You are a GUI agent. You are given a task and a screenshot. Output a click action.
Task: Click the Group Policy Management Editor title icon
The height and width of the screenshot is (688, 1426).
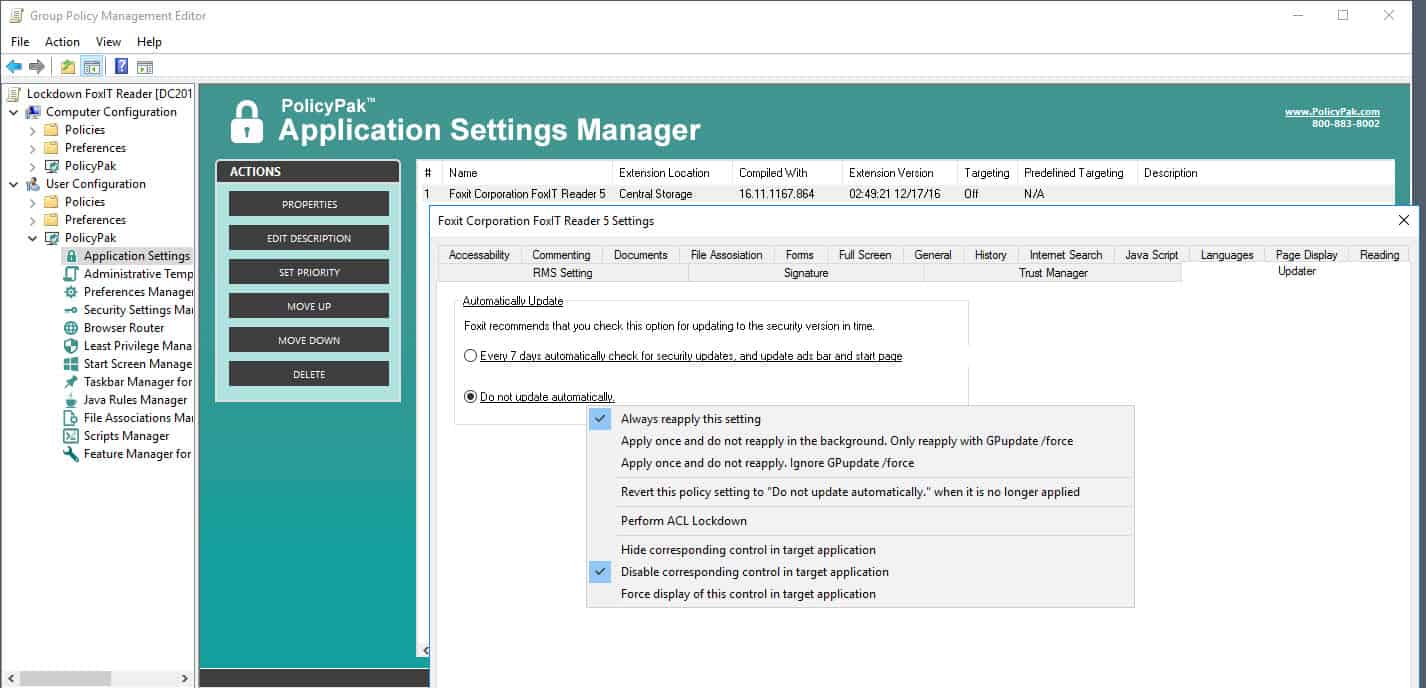[14, 15]
